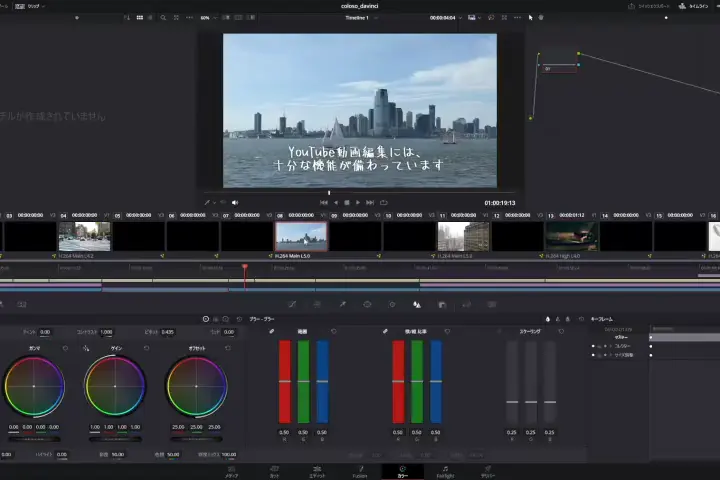Reset the Scaling sliders
Viewport: 720px width, 480px height.
click(x=561, y=331)
